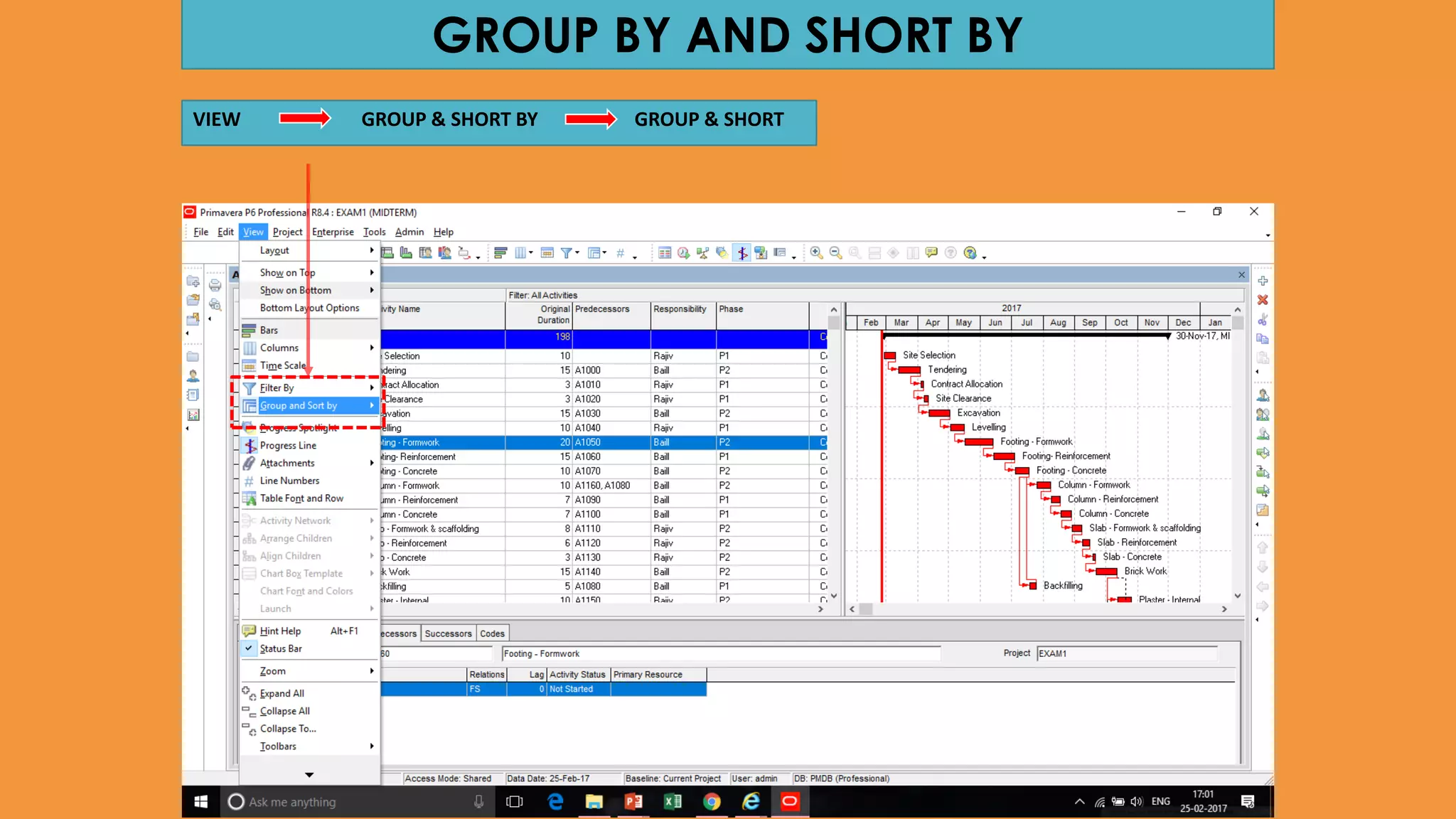This screenshot has width=1456, height=819.
Task: Toggle Progress Line in the View menu
Action: (x=288, y=446)
